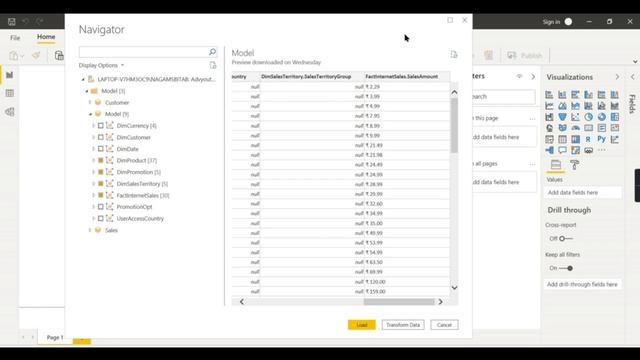The height and width of the screenshot is (360, 640).
Task: Select the Treemap visual
Action: pyautogui.click(x=615, y=117)
